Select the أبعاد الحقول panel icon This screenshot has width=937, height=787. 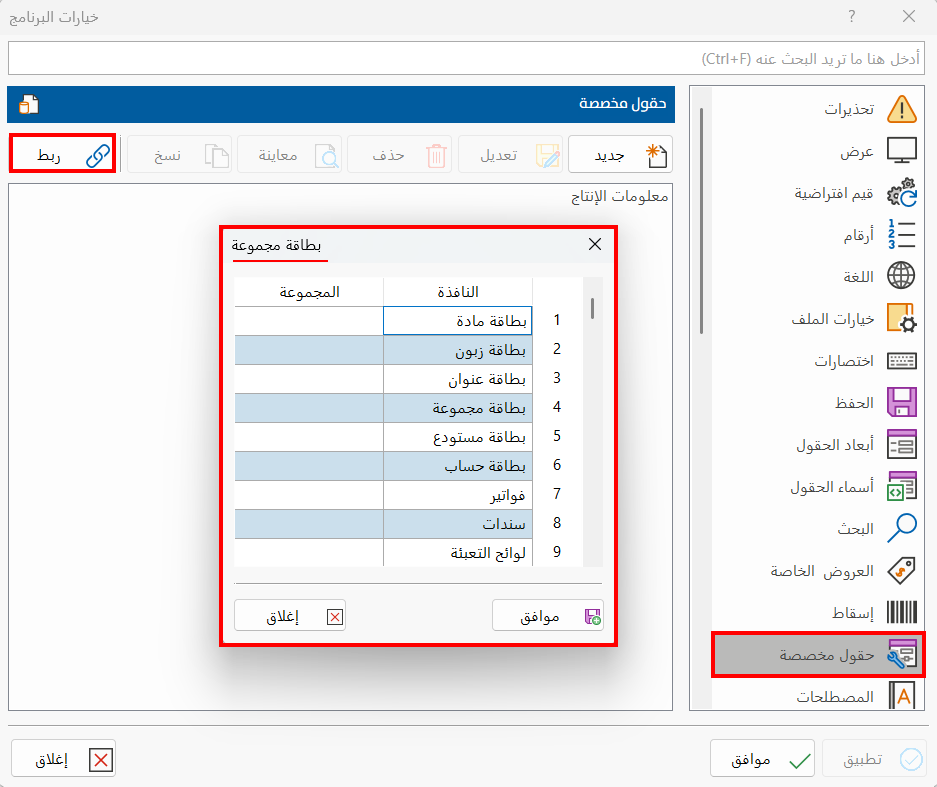coord(903,444)
